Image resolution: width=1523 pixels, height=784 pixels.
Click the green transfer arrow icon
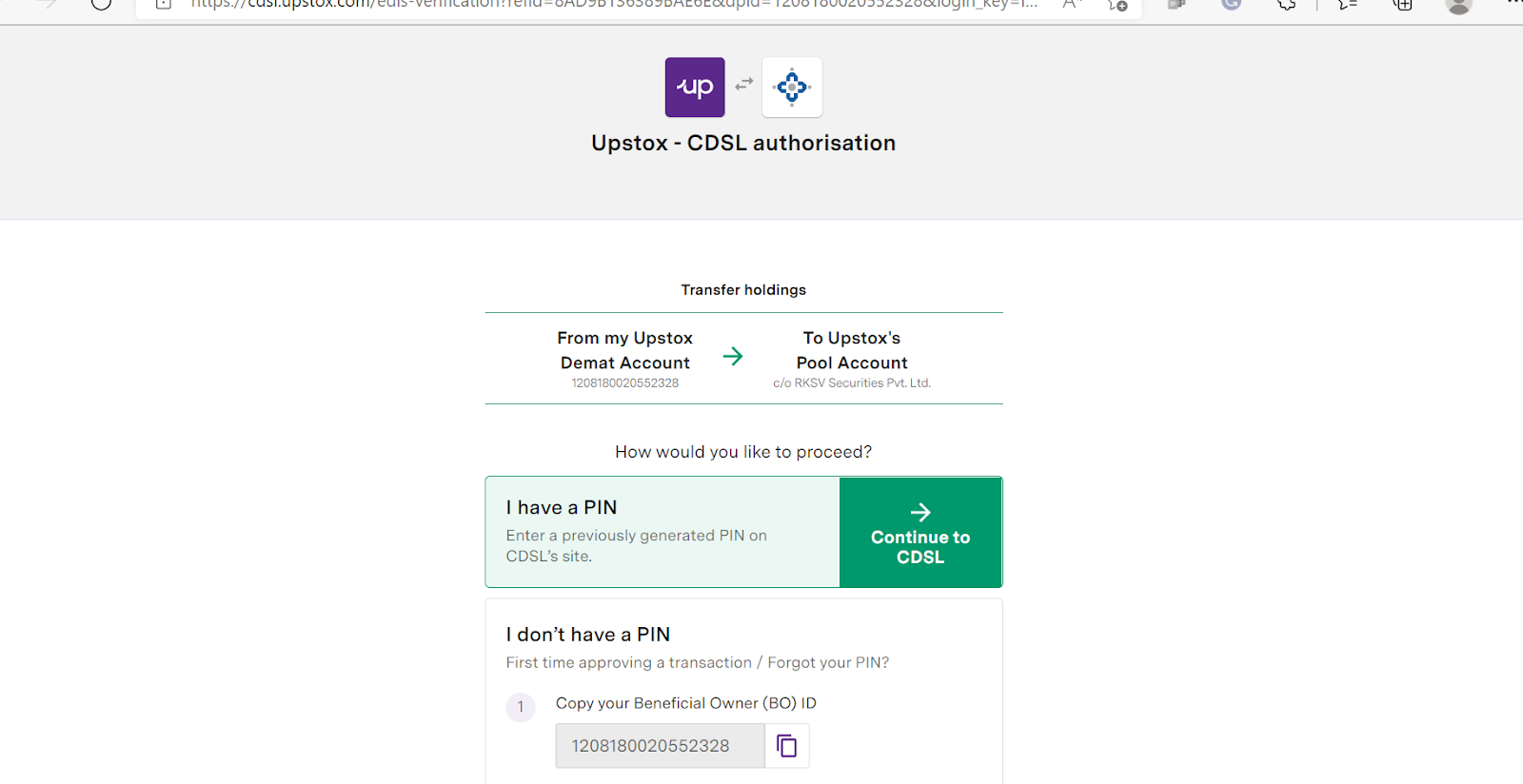pos(733,357)
